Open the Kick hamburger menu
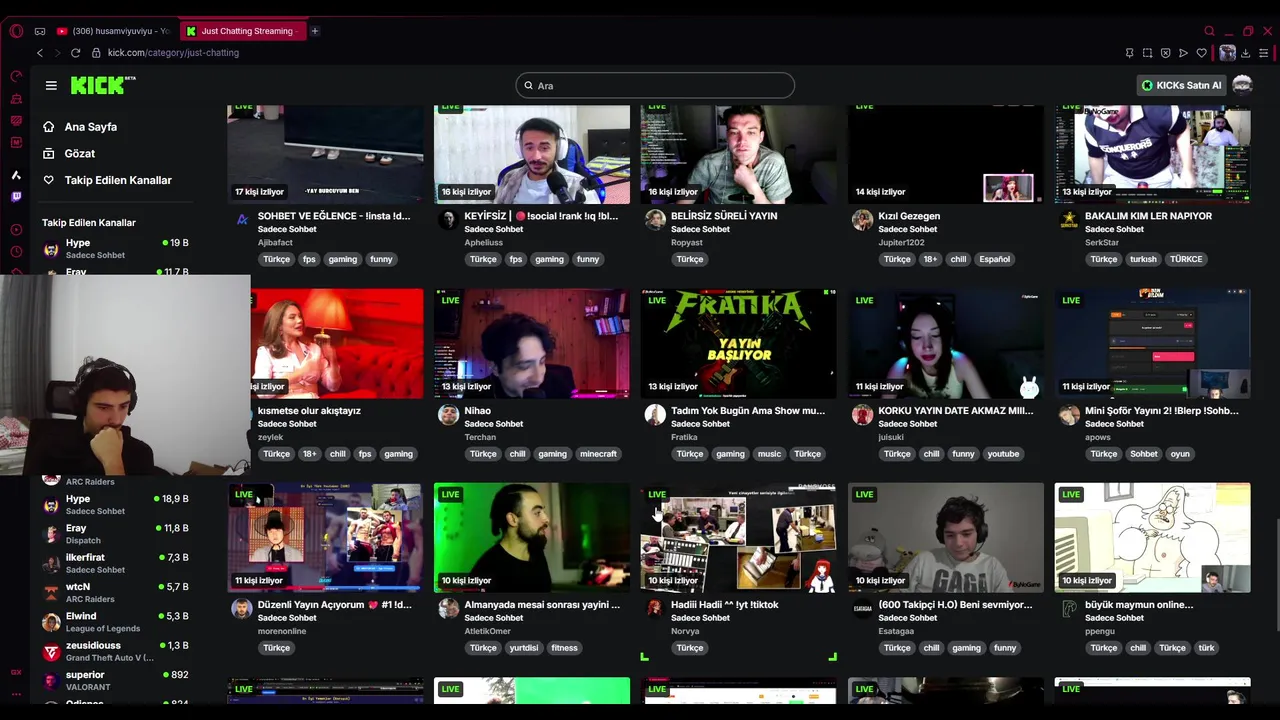The height and width of the screenshot is (720, 1280). click(x=51, y=86)
